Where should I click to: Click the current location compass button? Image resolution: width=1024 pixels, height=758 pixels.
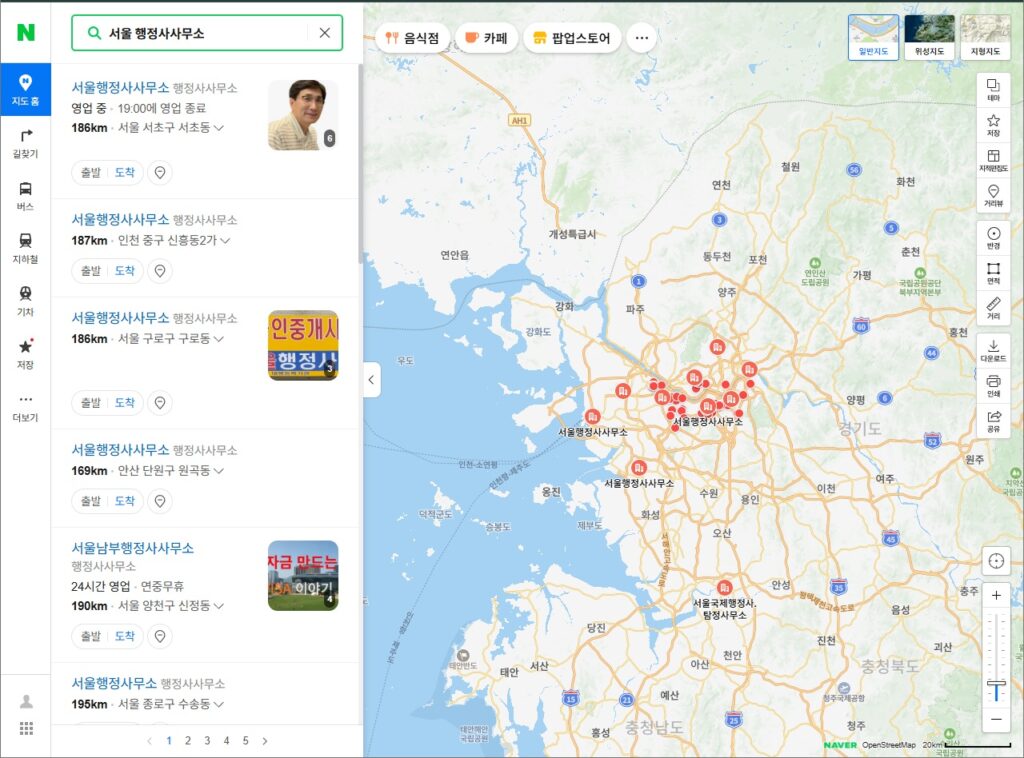pos(996,560)
